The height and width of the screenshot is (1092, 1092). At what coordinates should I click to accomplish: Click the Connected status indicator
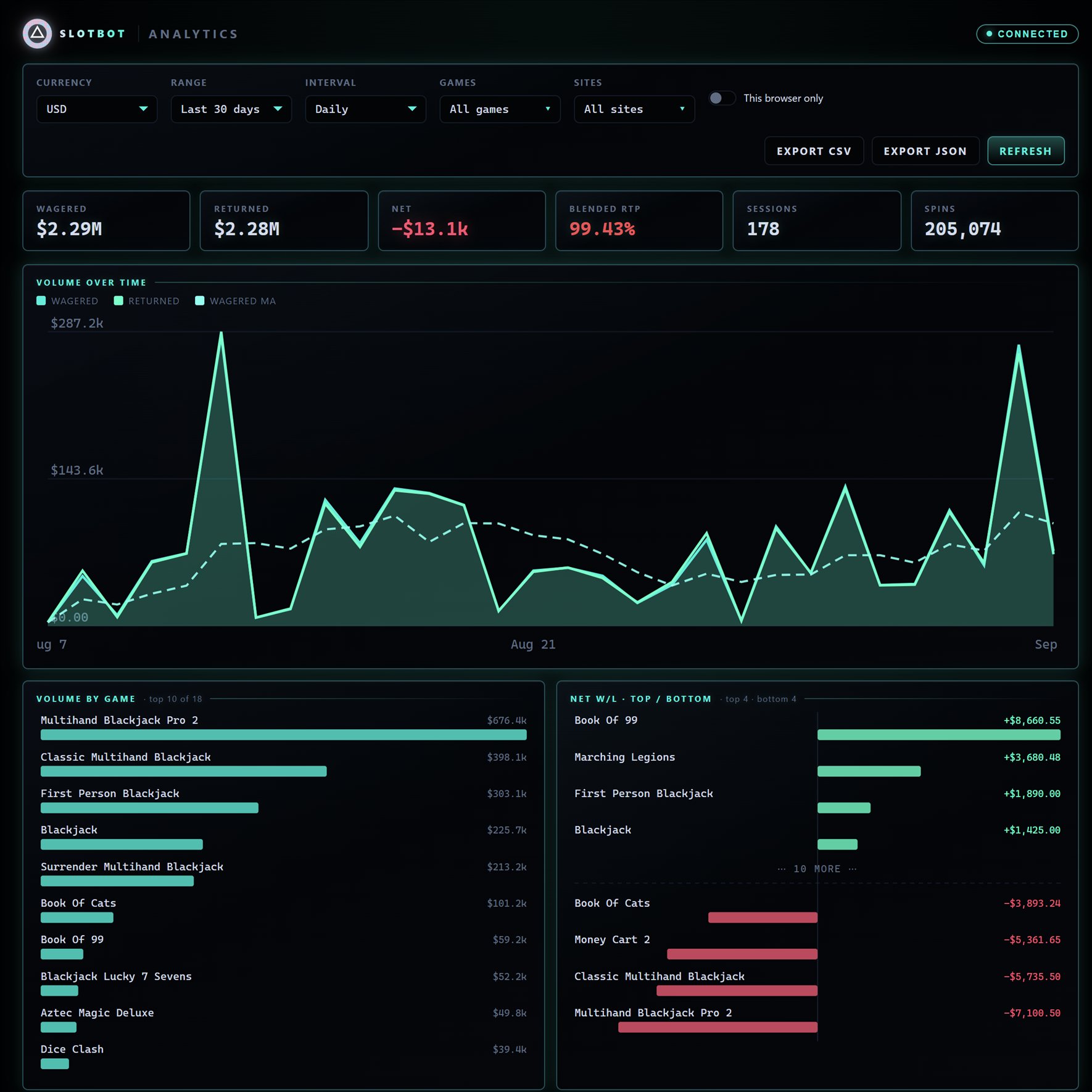click(1027, 34)
